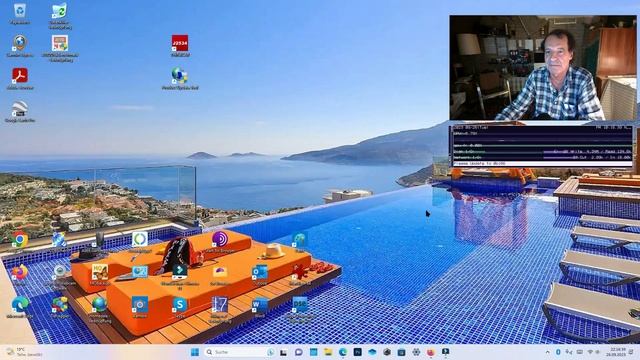Open the Wi-Fi network tray icon
Viewport: 640px width, 360px height.
(x=590, y=352)
